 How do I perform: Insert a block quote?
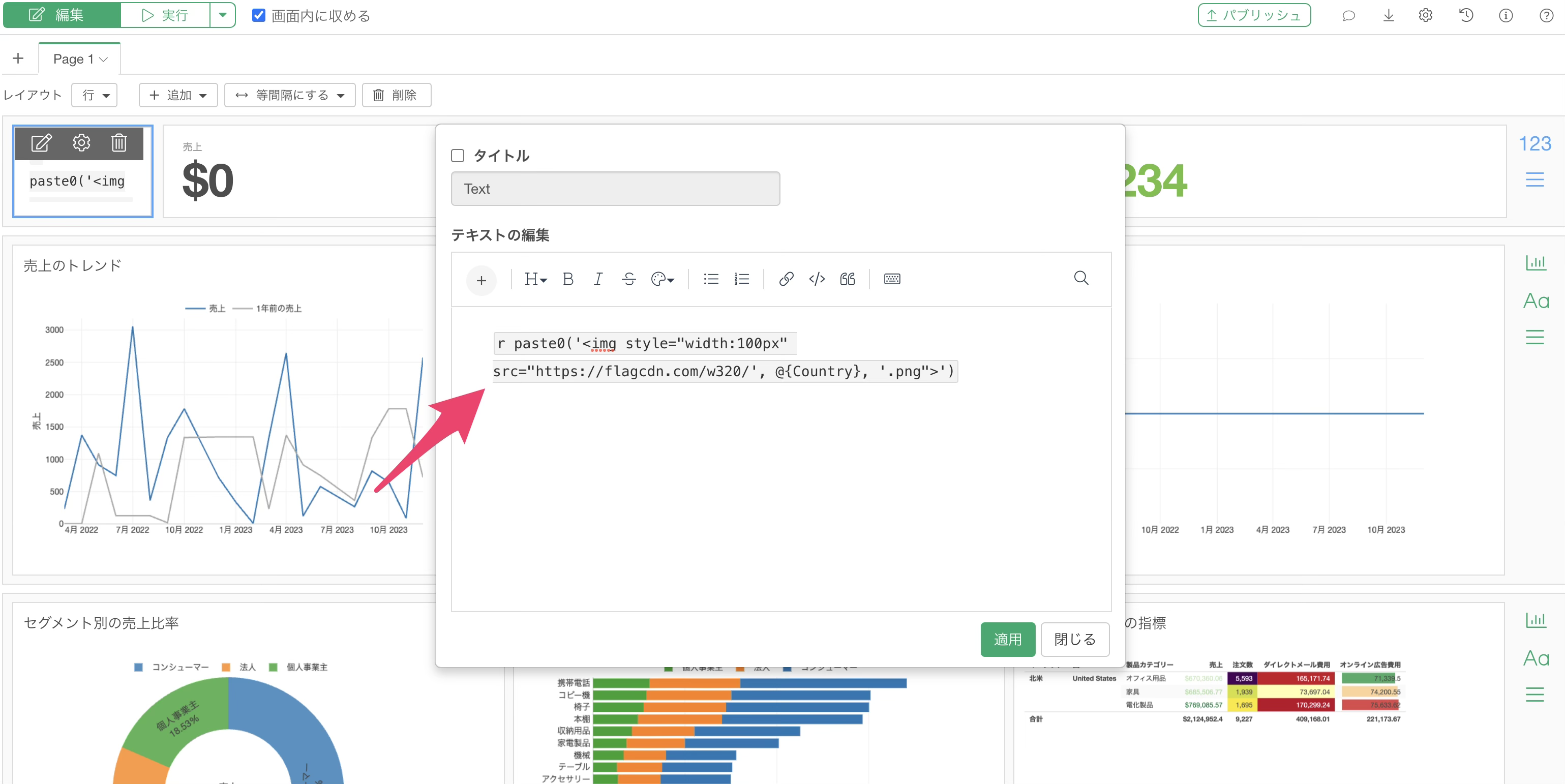tap(847, 279)
